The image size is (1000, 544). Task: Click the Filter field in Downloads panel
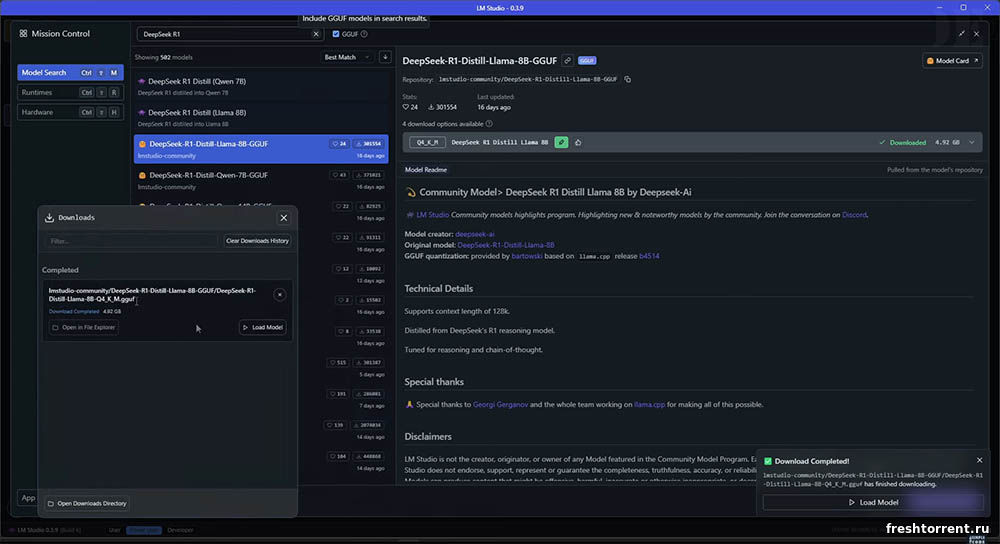point(130,241)
